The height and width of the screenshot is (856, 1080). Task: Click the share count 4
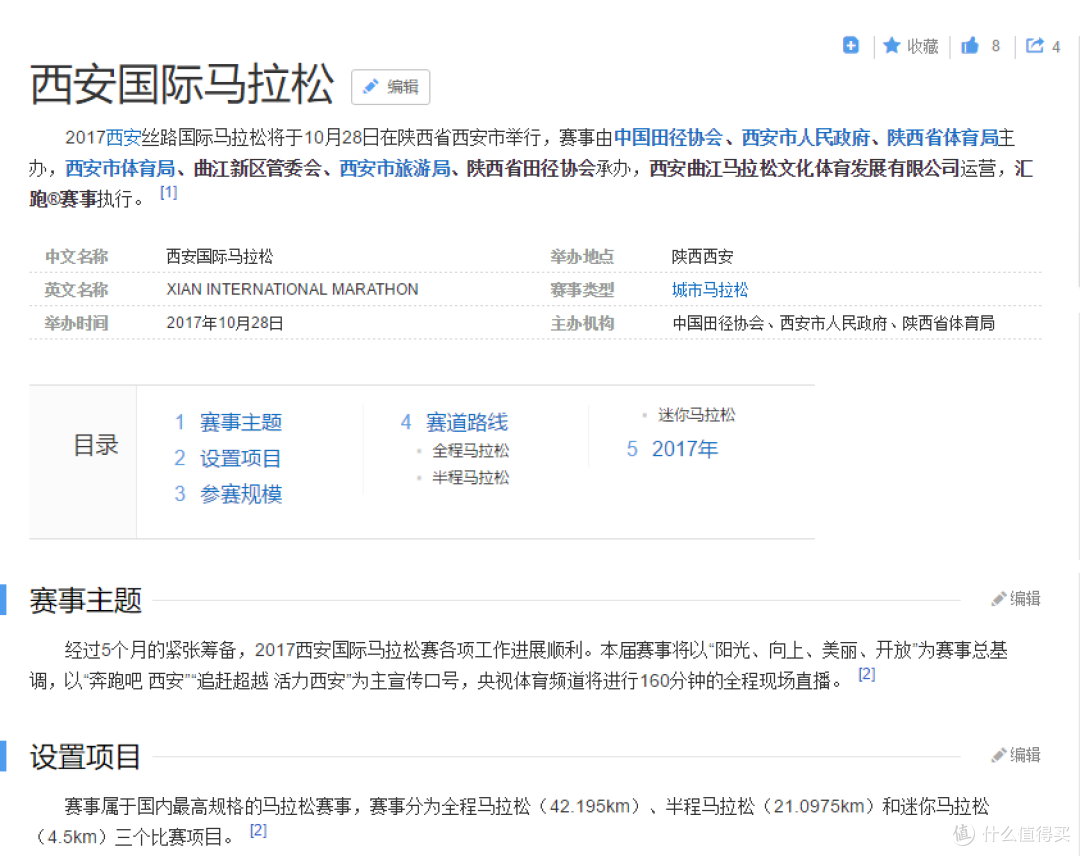tap(1056, 47)
